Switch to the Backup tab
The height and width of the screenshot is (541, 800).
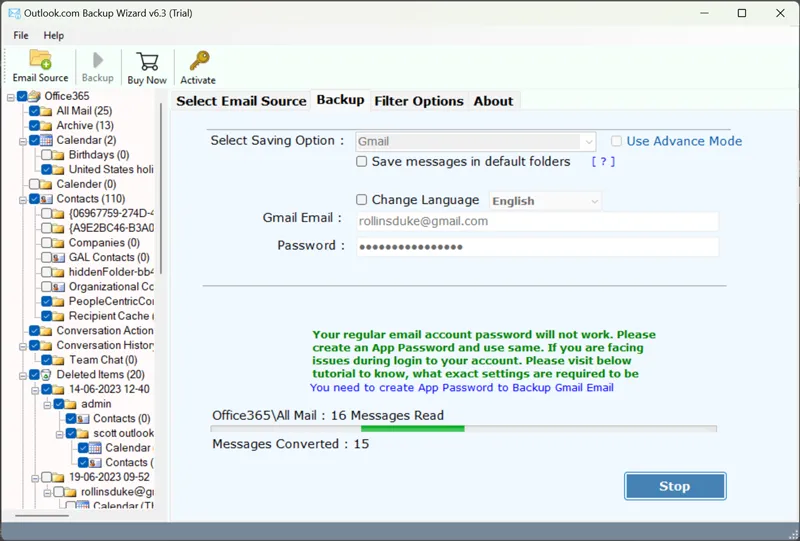point(340,100)
